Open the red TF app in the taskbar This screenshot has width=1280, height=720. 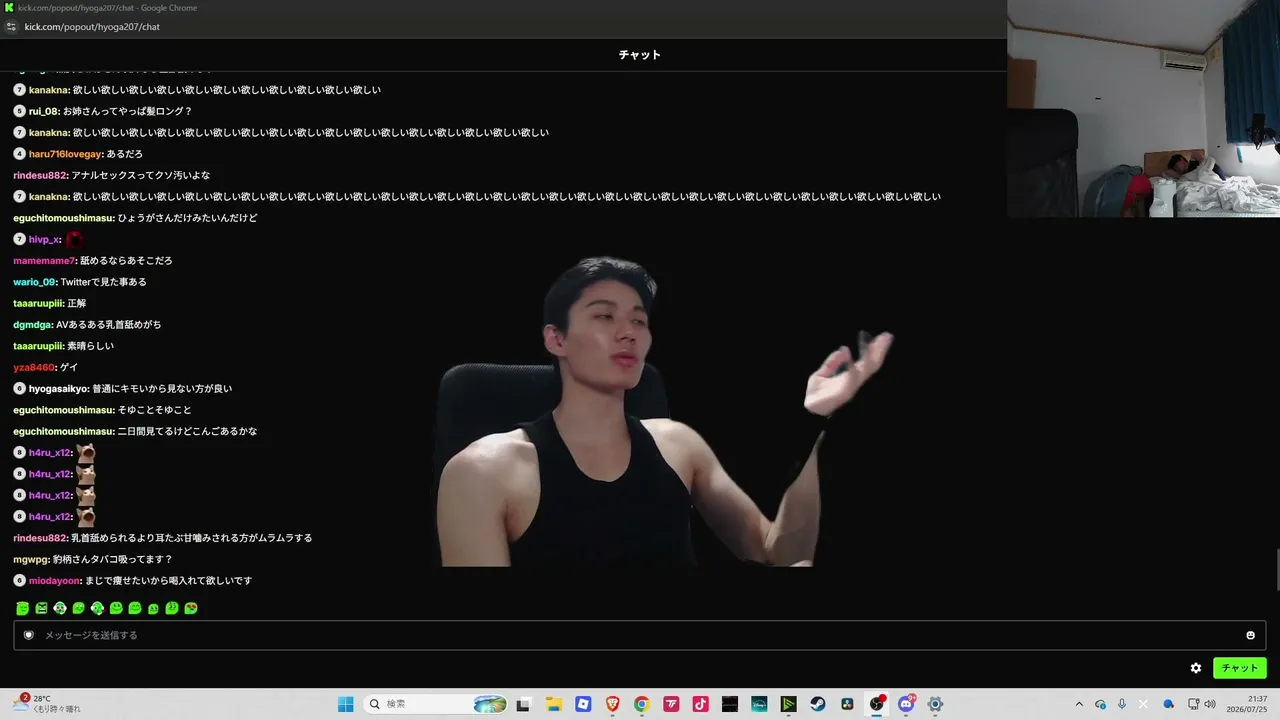click(x=671, y=704)
